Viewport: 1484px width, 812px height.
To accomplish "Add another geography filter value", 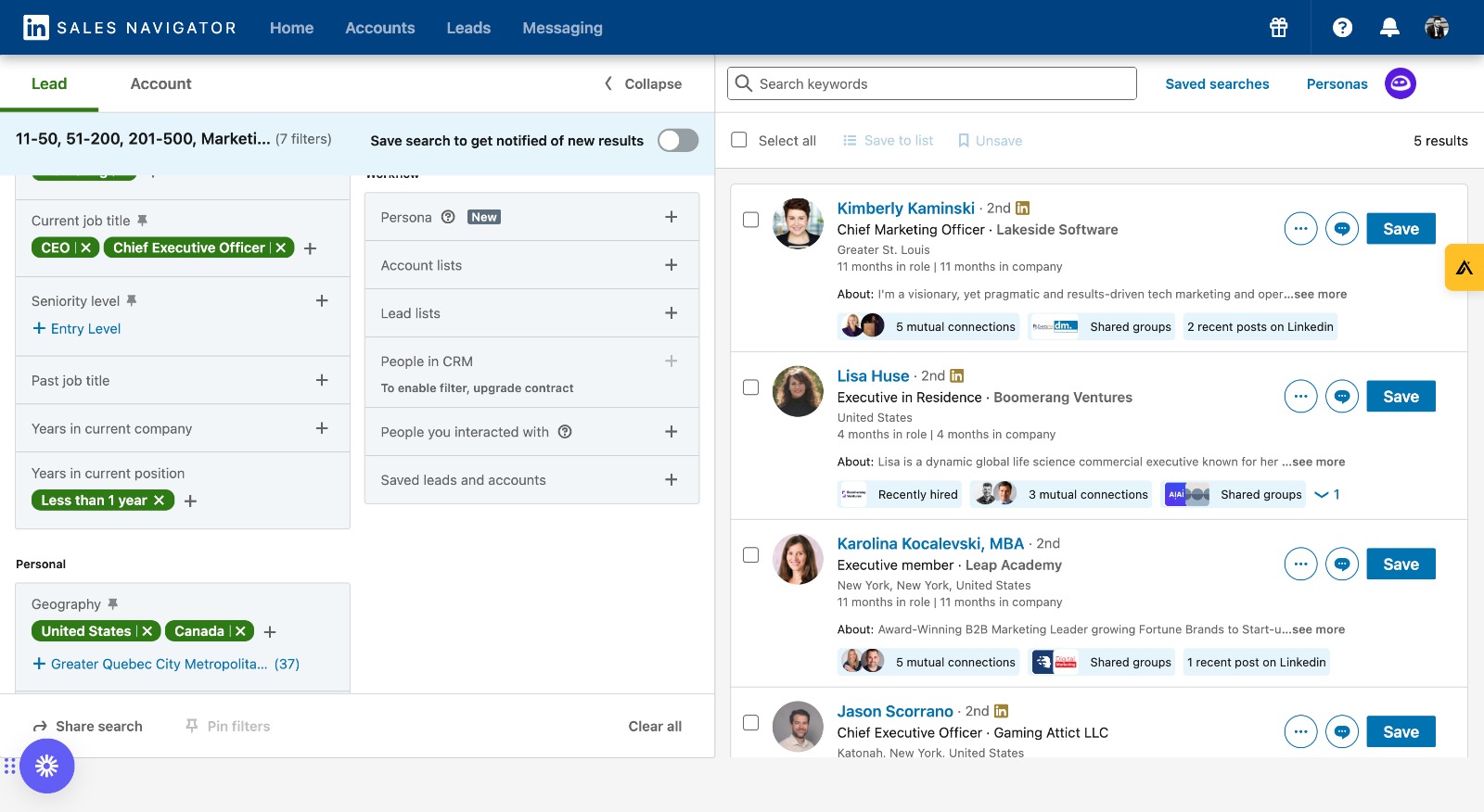I will click(270, 632).
